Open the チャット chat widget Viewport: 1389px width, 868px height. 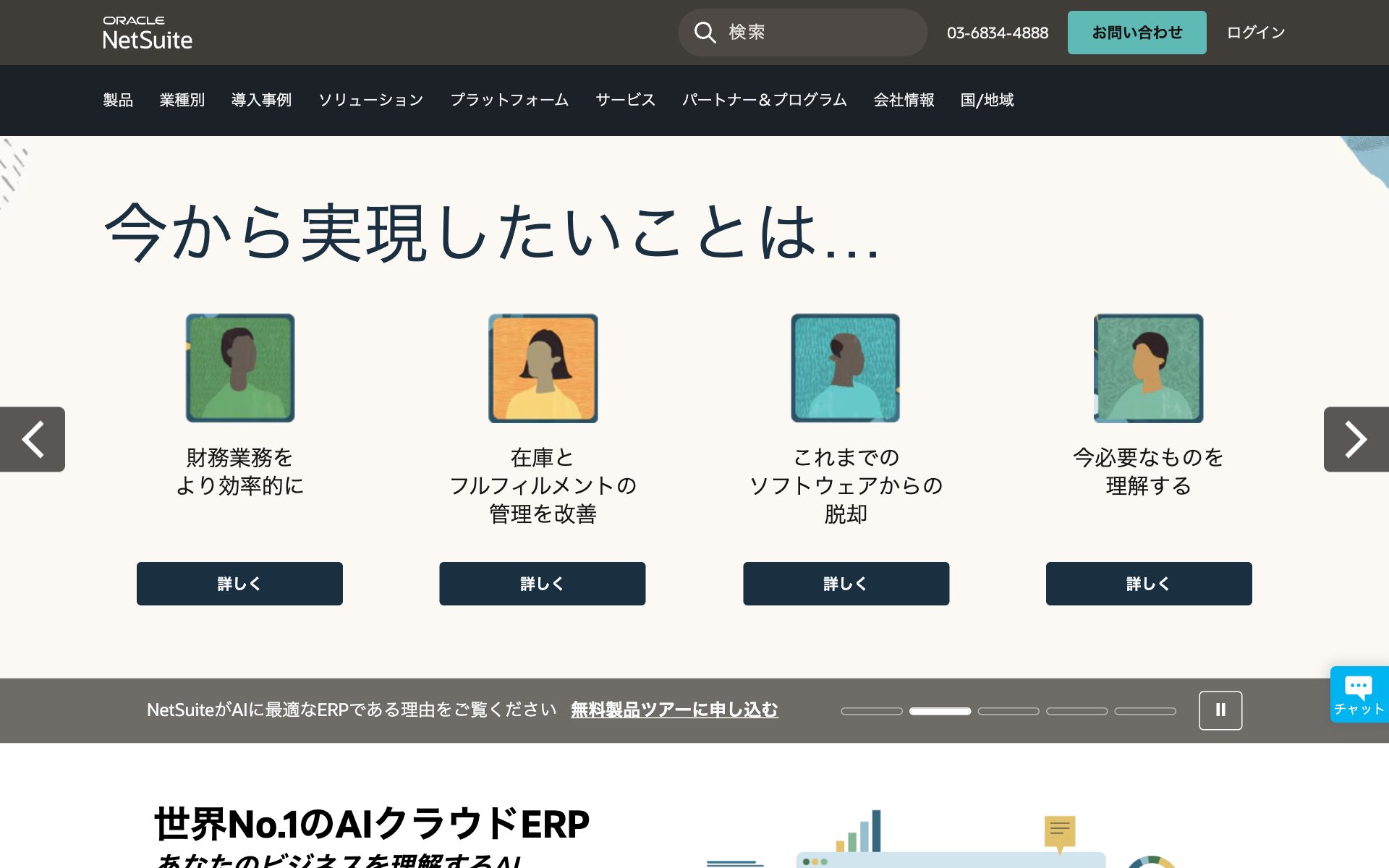[x=1359, y=694]
